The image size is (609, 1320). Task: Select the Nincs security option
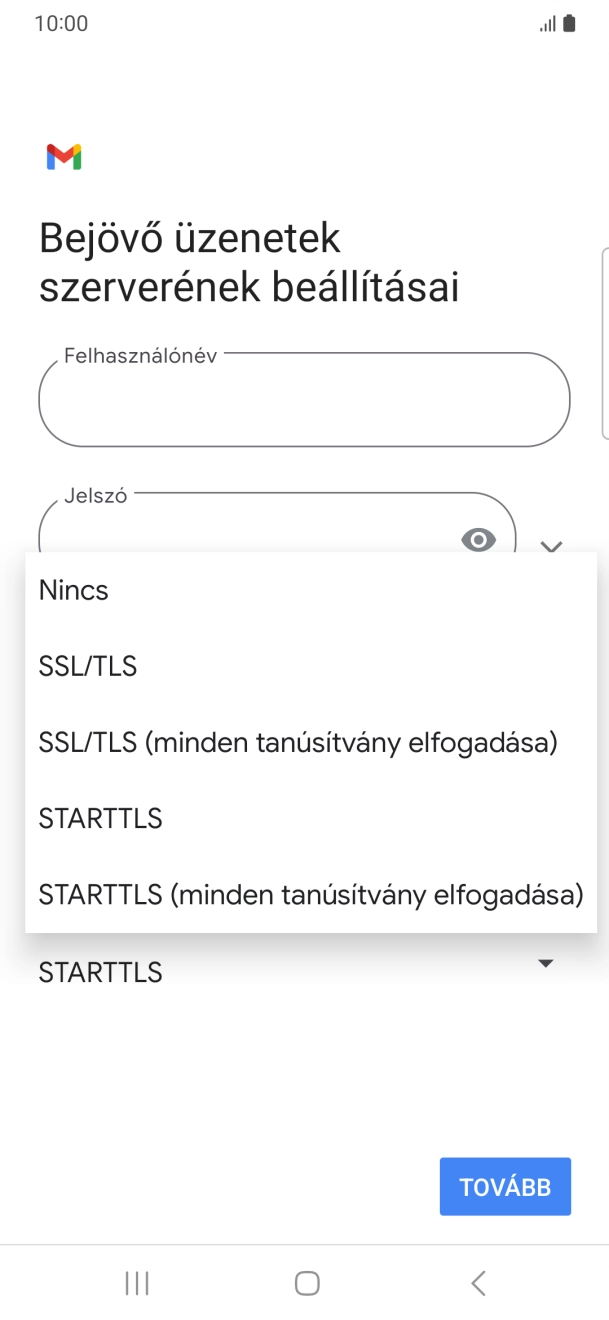coord(73,590)
